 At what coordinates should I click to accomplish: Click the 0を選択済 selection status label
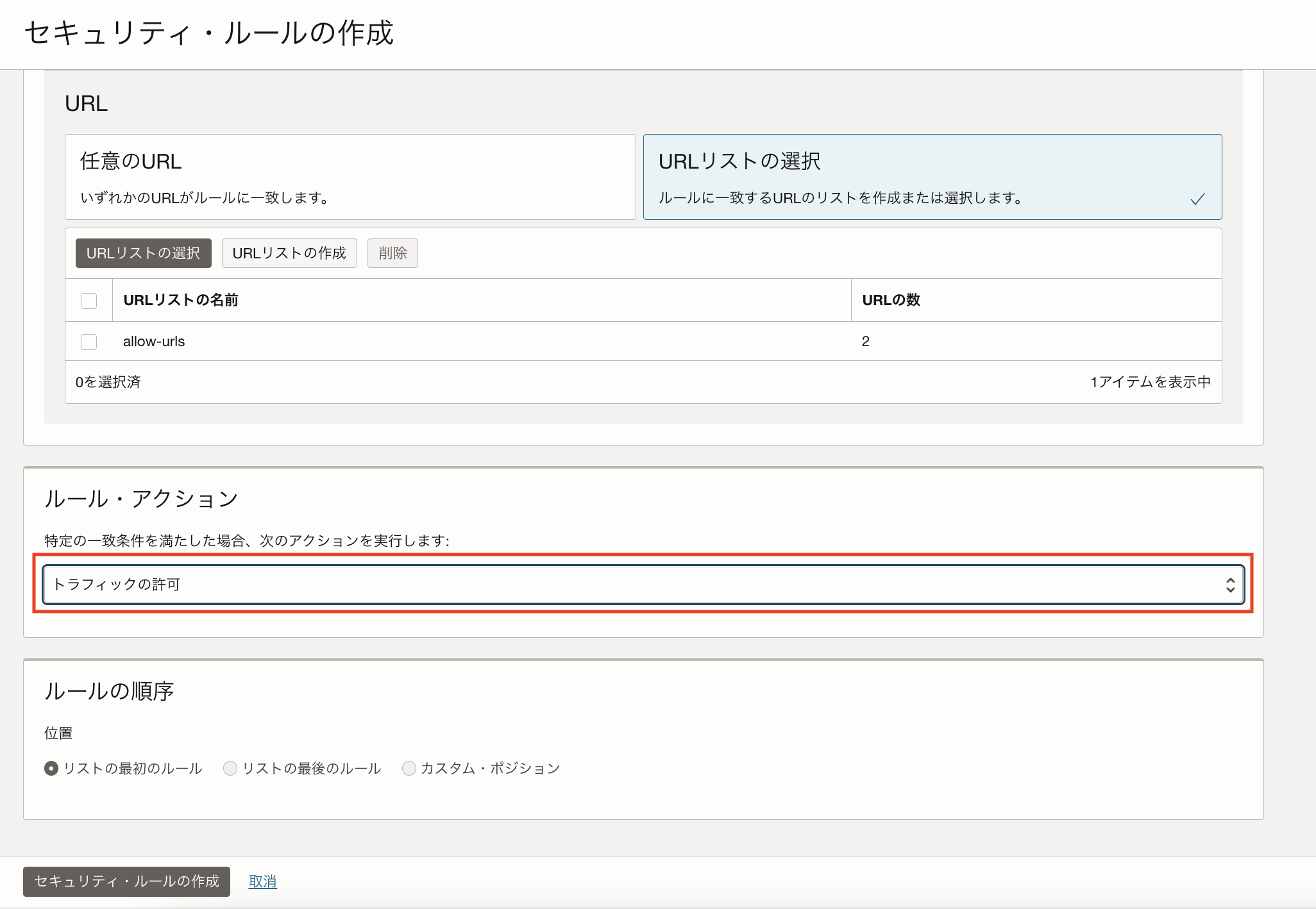point(109,381)
